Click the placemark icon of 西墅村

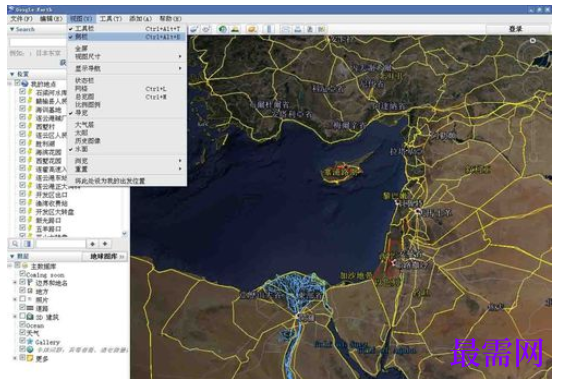click(31, 126)
